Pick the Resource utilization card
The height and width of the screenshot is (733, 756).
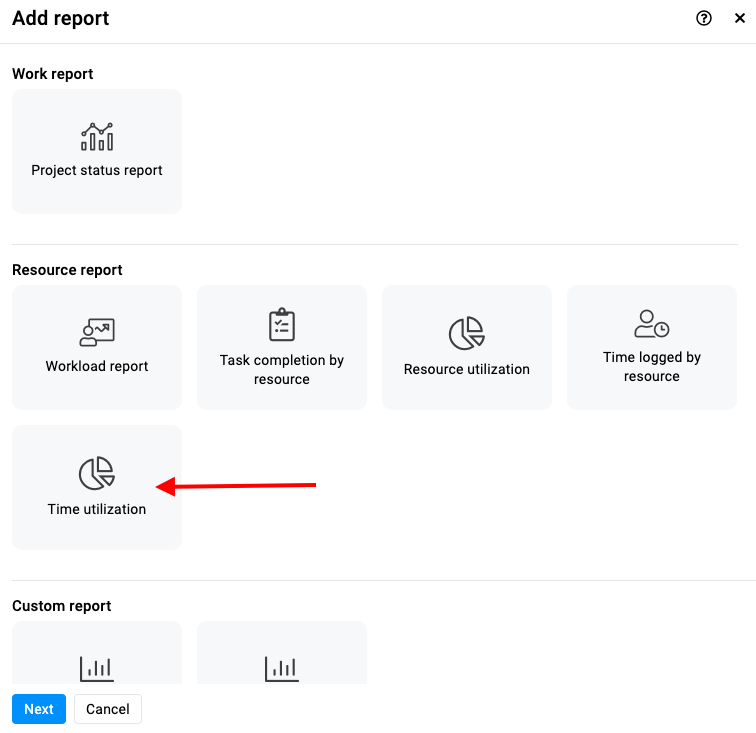point(467,347)
